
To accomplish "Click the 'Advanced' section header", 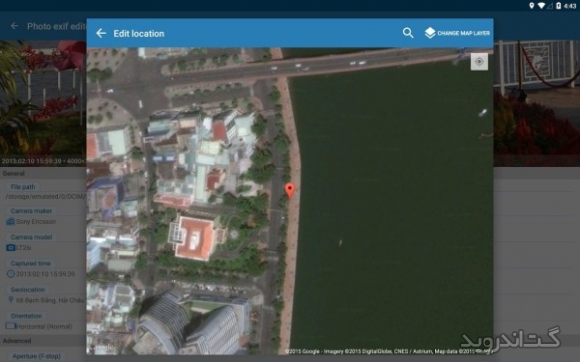I will [17, 341].
